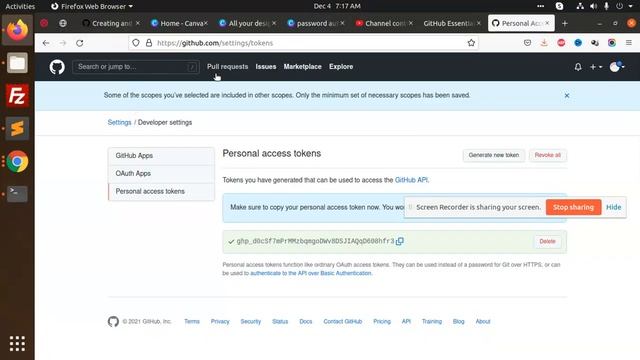Open the user avatar menu
Viewport: 640px width, 360px height.
click(x=617, y=67)
